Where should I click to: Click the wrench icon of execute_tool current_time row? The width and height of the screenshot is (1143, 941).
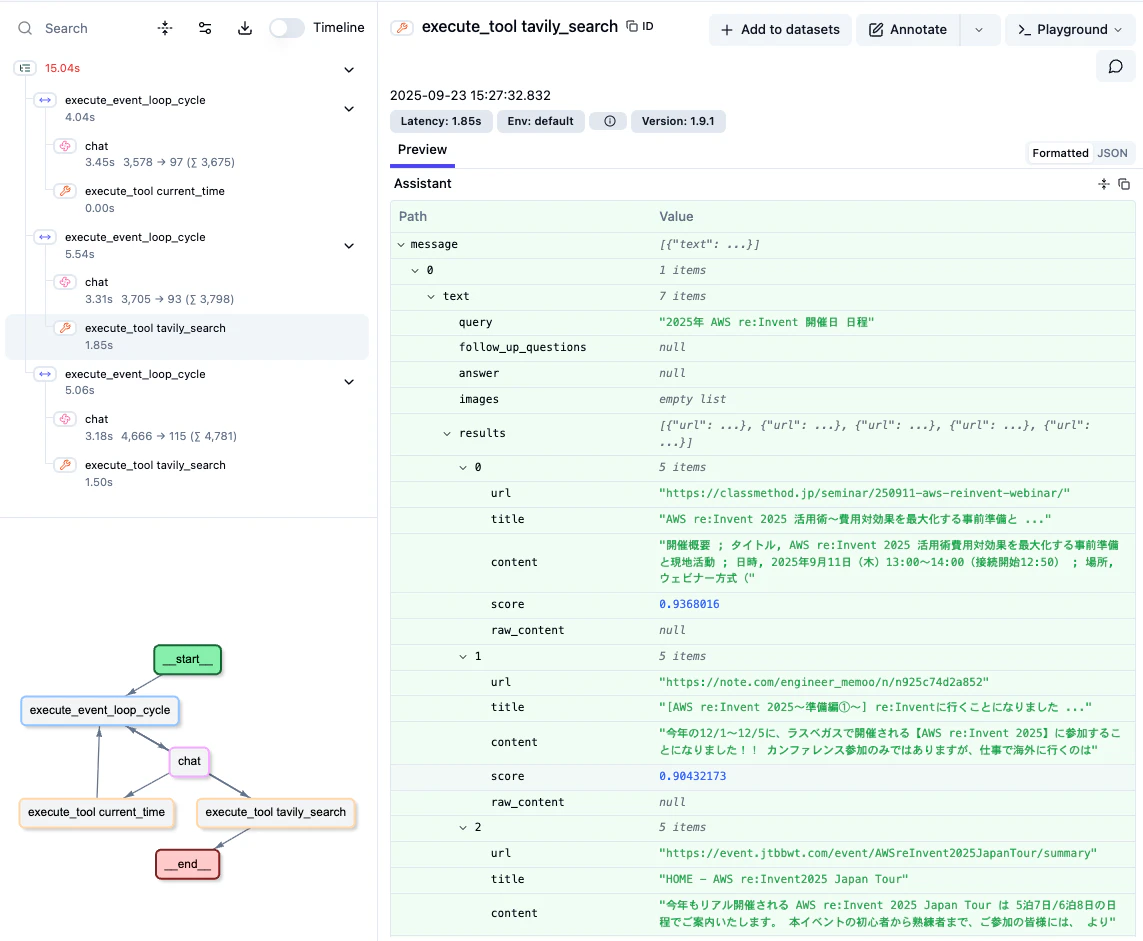click(x=65, y=192)
